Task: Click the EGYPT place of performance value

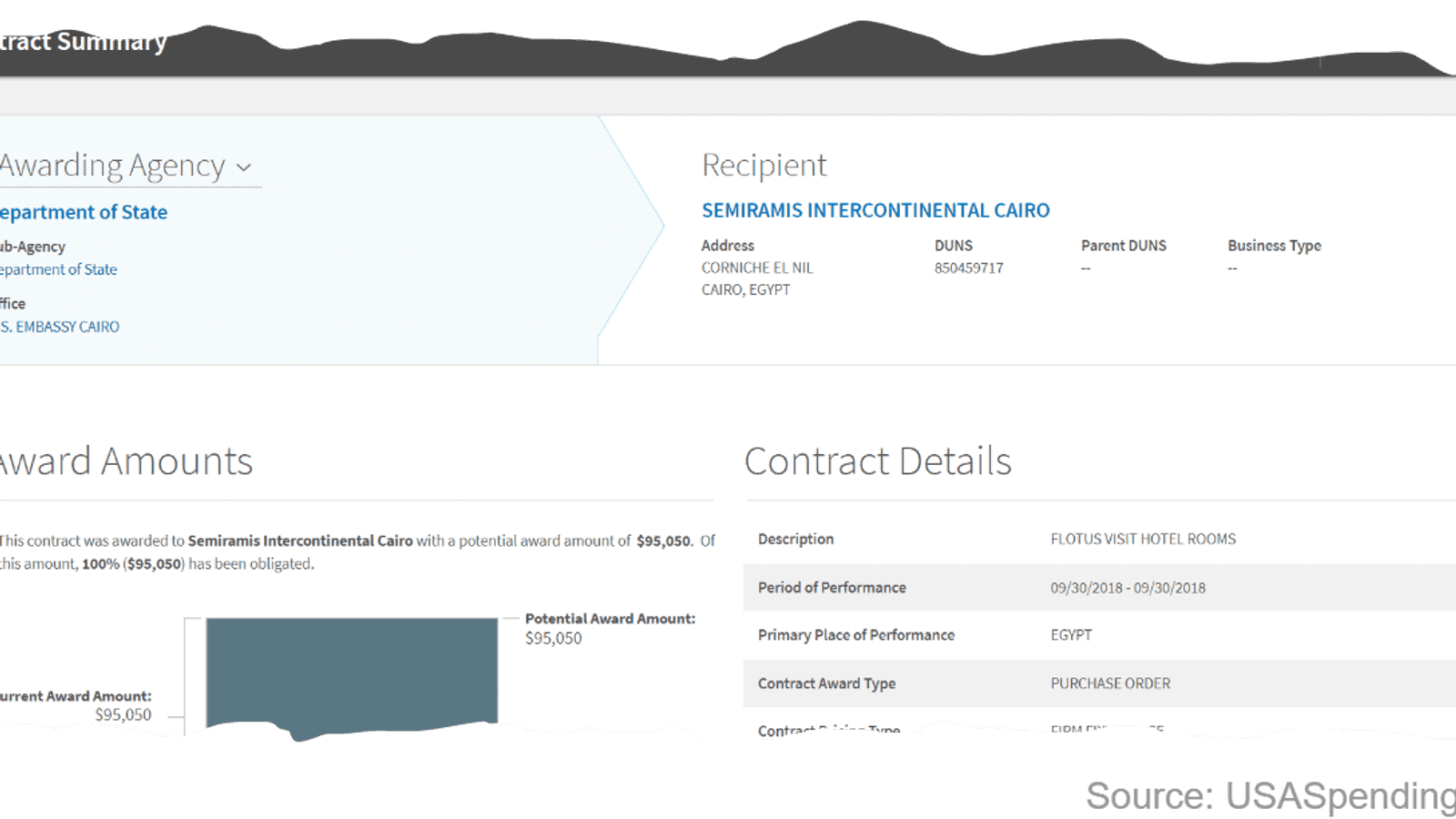Action: pyautogui.click(x=1071, y=635)
